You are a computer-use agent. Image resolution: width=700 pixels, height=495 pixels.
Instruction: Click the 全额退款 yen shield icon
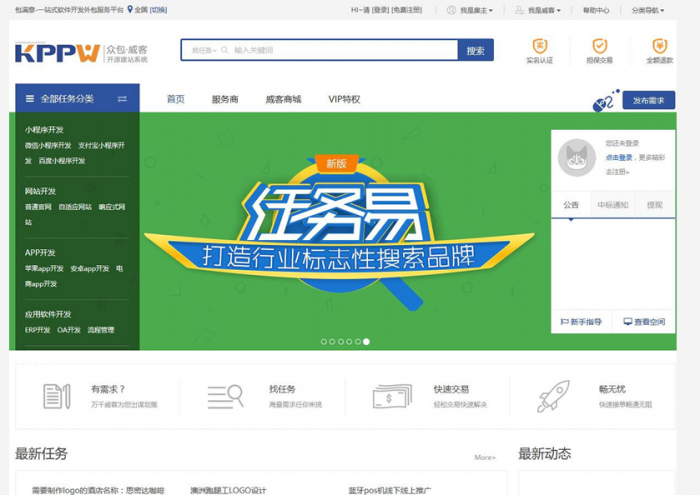pos(659,46)
